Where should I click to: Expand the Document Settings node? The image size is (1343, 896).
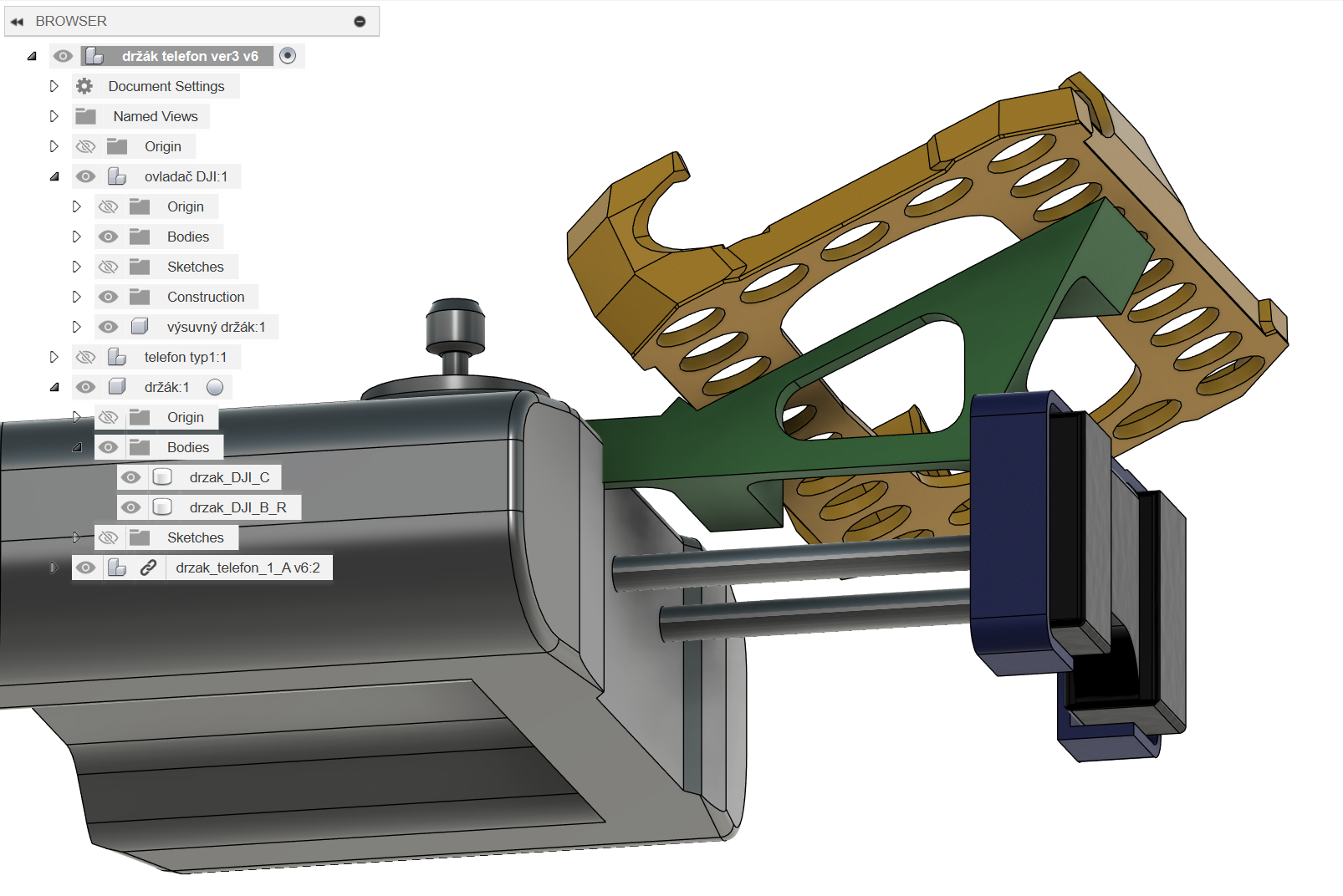[54, 86]
